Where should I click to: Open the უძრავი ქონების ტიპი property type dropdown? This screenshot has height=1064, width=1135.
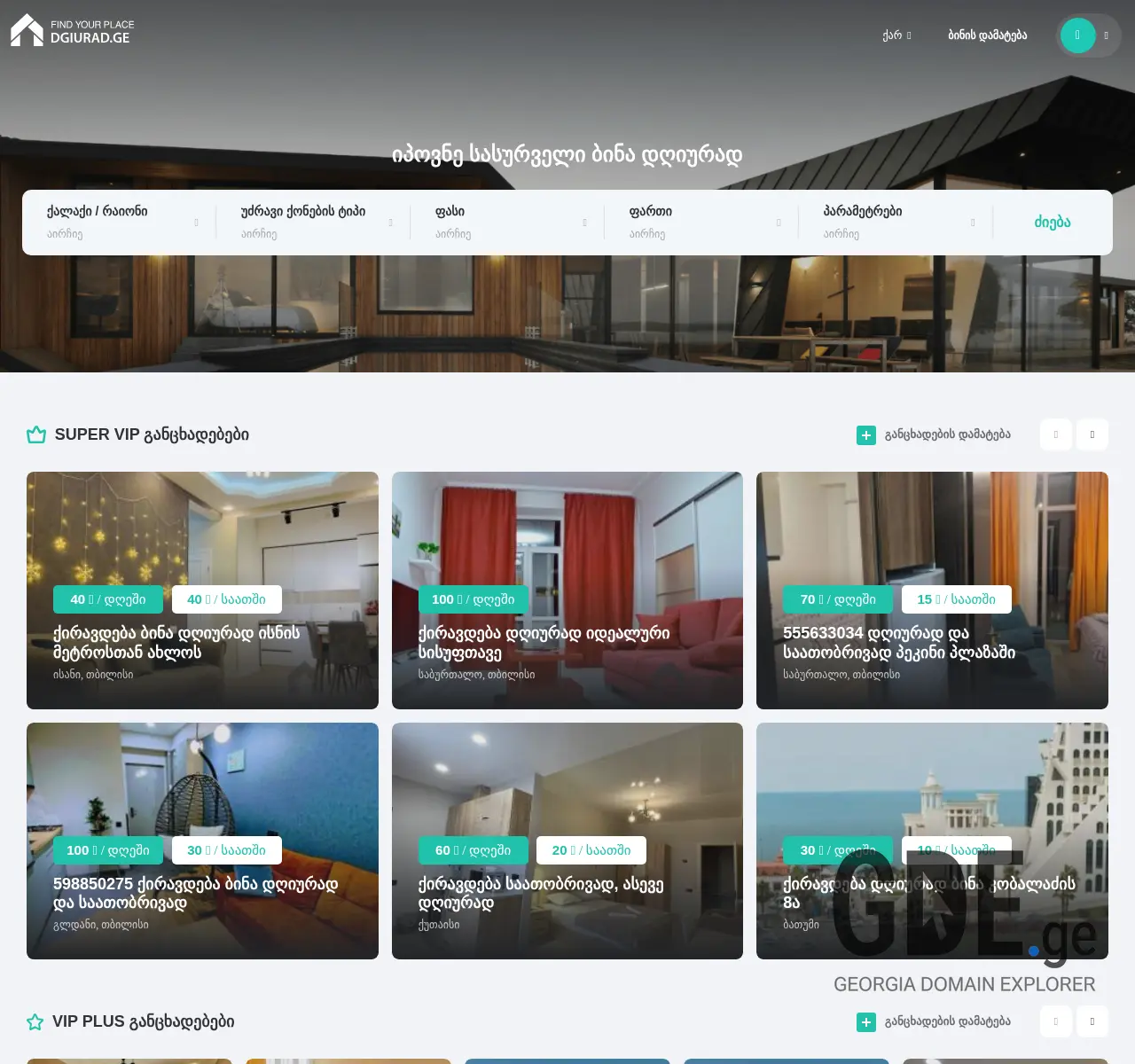[312, 222]
